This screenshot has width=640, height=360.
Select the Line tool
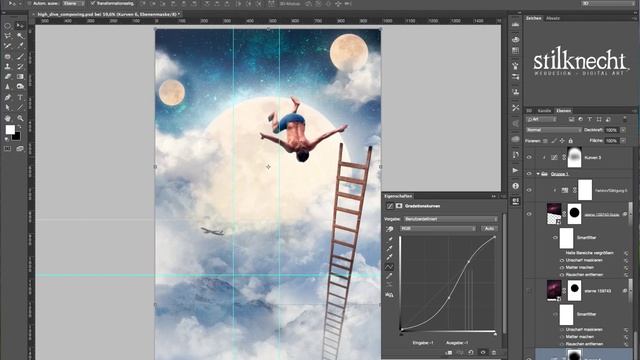(x=20, y=107)
